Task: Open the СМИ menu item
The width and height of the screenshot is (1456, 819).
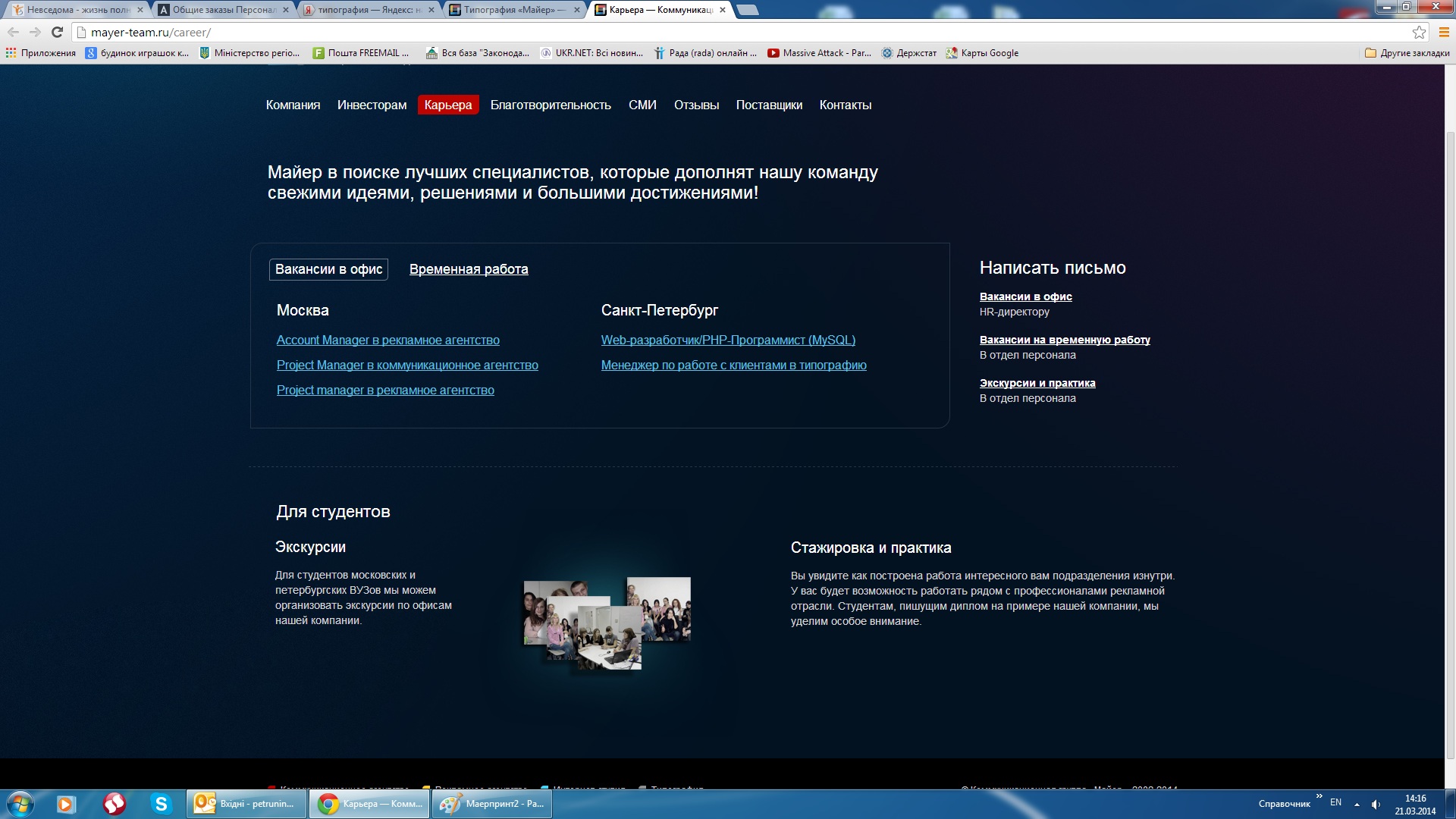Action: pyautogui.click(x=642, y=105)
